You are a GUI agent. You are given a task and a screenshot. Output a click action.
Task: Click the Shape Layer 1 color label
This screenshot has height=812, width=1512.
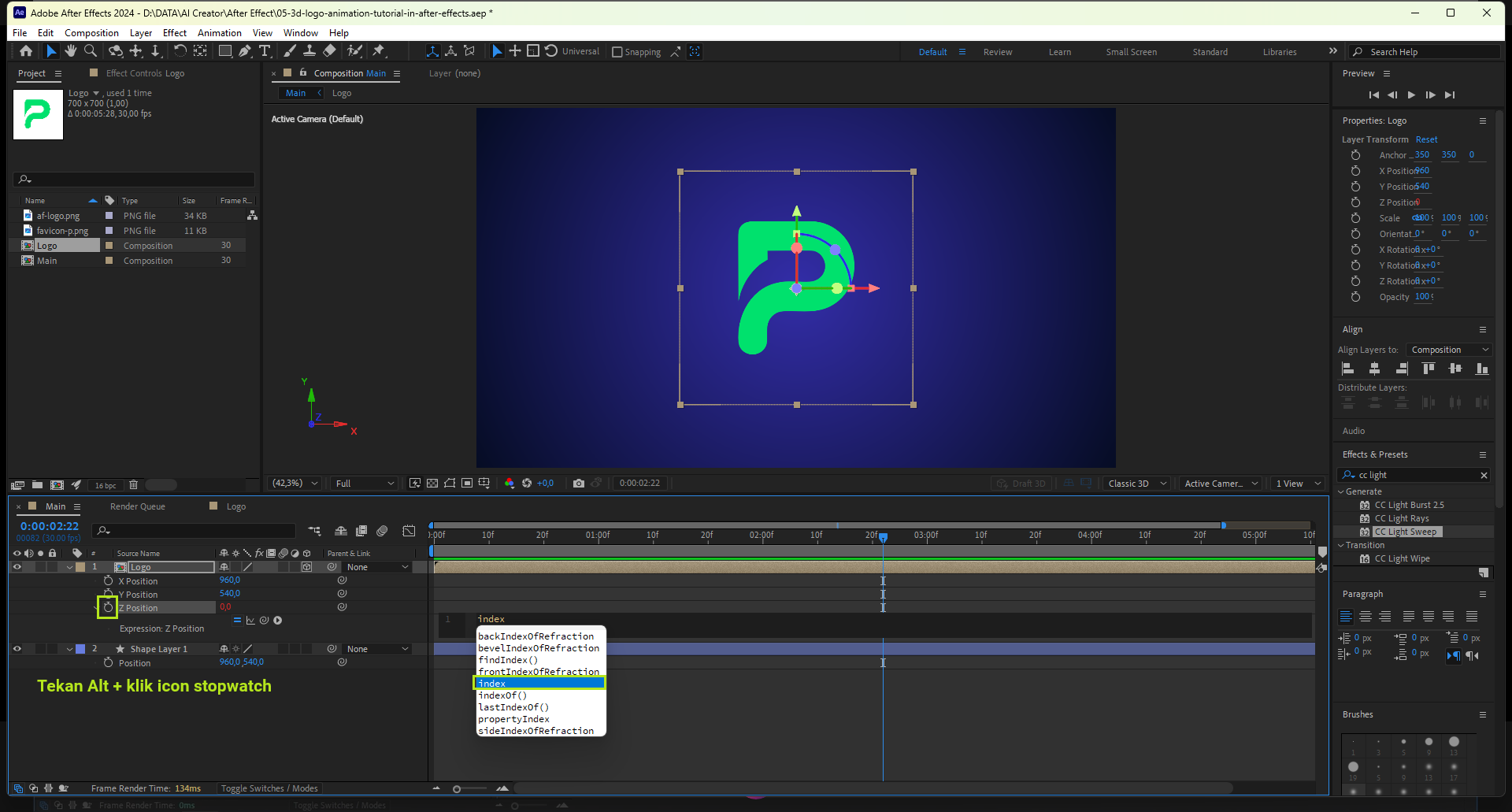coord(80,649)
